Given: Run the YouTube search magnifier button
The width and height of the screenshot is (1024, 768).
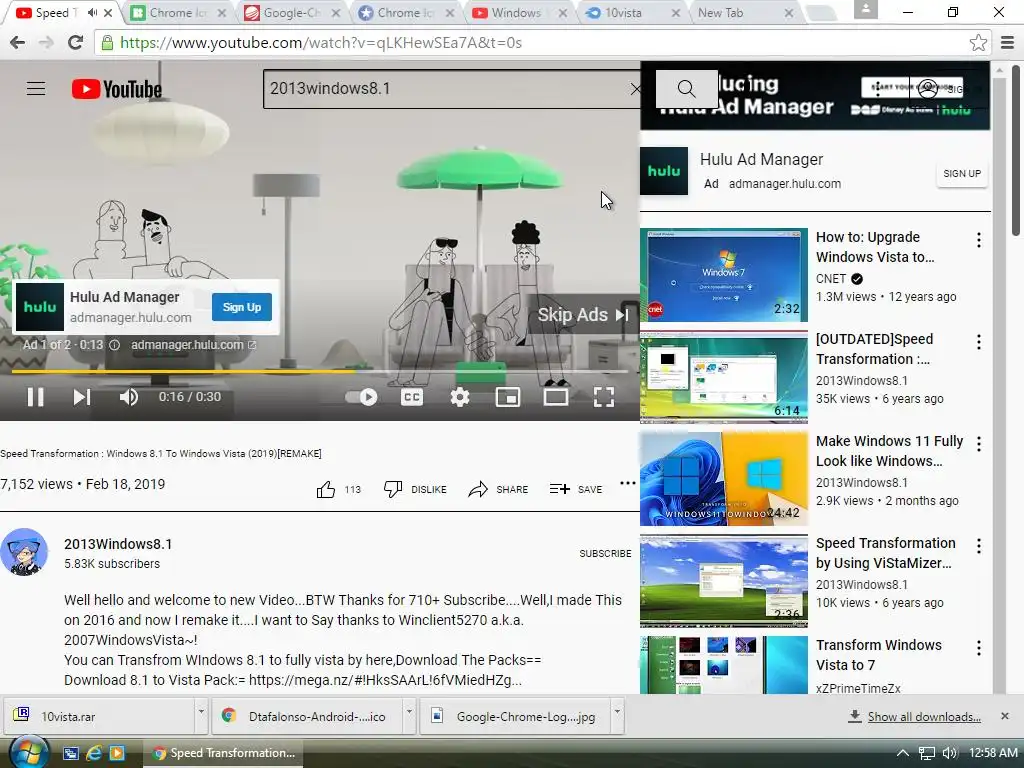Looking at the screenshot, I should coord(686,89).
